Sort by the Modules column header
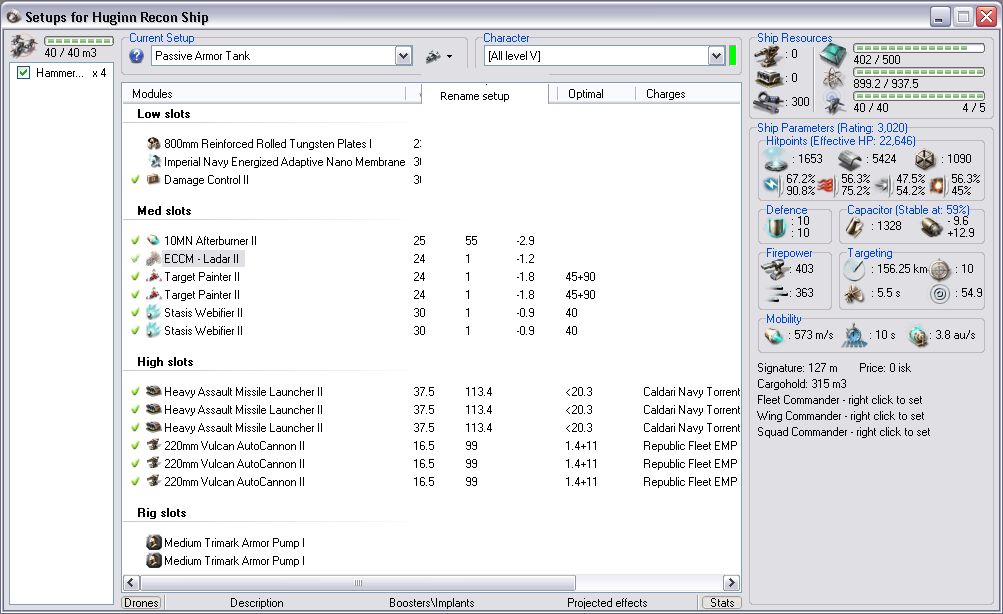 (x=264, y=93)
